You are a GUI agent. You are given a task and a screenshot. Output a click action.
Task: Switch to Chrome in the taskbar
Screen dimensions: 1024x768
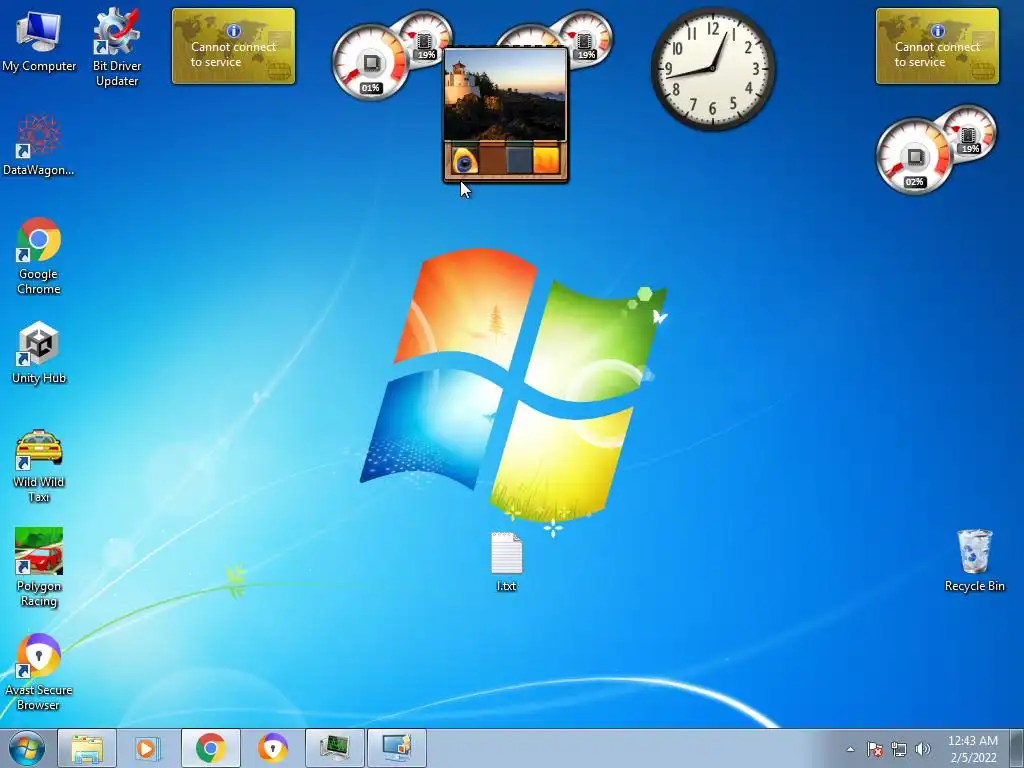pos(210,748)
